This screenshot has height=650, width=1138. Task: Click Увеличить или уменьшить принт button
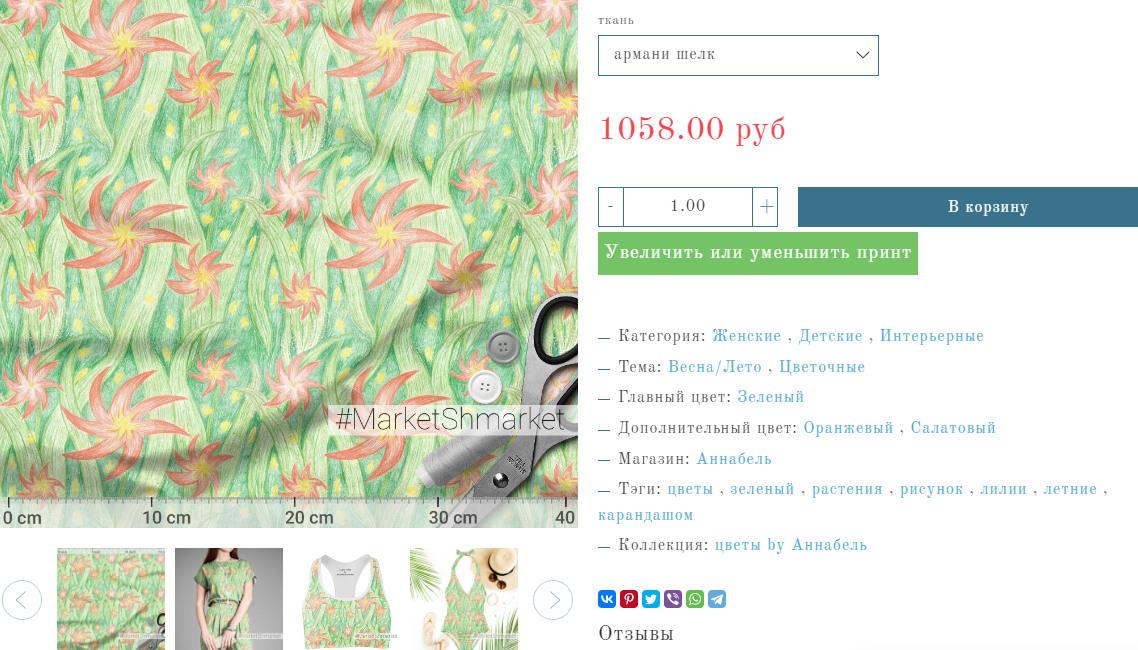click(758, 253)
